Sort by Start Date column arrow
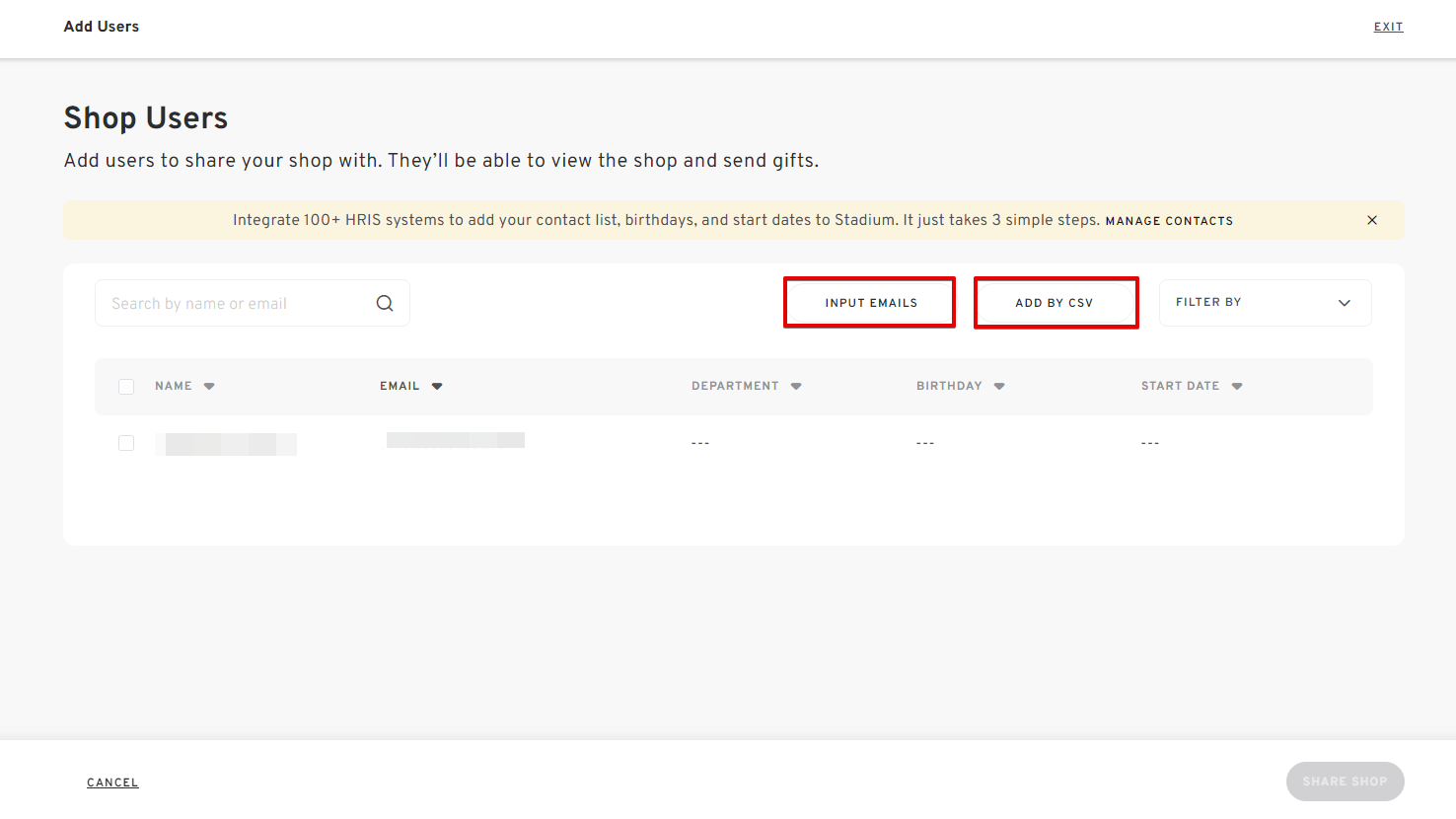The height and width of the screenshot is (819, 1456). click(x=1237, y=387)
